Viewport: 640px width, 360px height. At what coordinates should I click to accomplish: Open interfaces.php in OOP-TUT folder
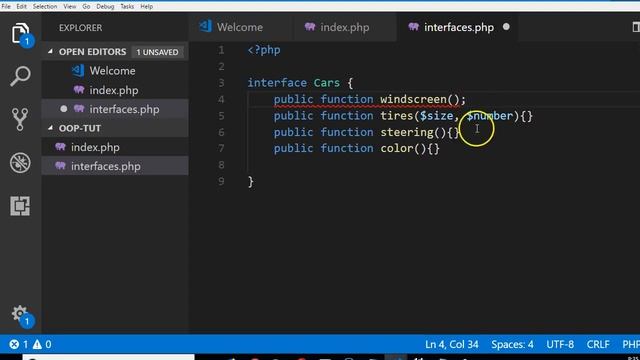pyautogui.click(x=115, y=166)
